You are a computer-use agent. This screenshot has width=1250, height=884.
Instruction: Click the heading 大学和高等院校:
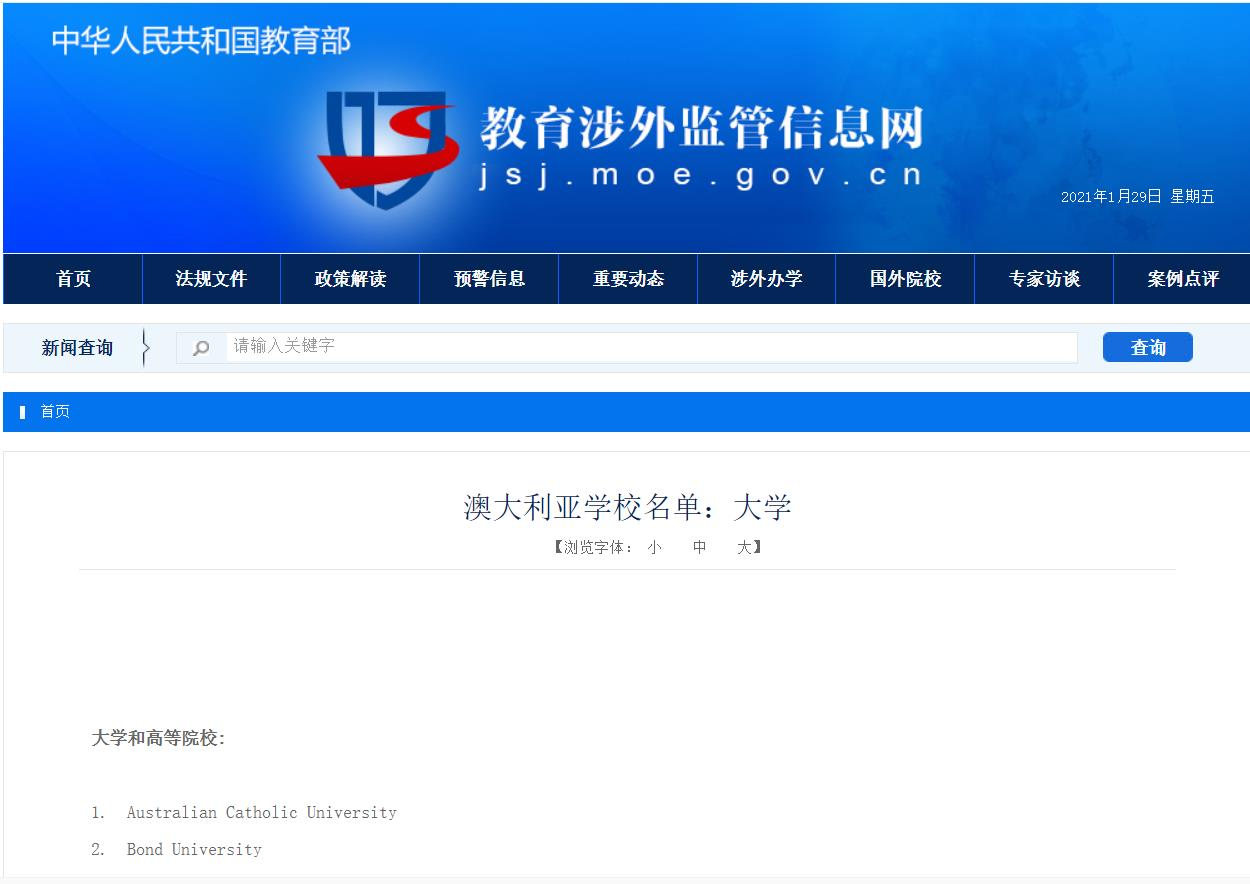(x=158, y=738)
